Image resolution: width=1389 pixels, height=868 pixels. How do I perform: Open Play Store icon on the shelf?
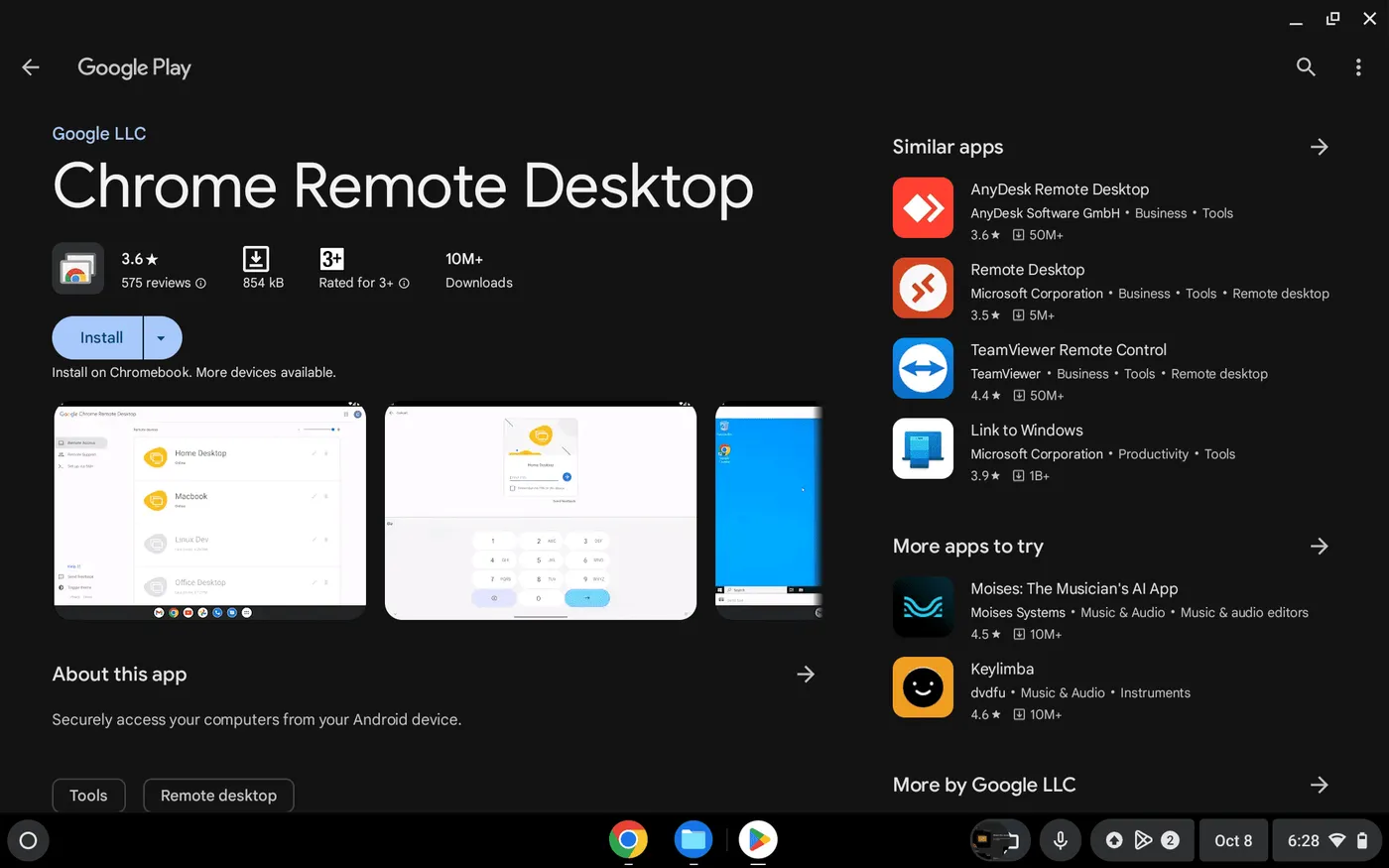(x=758, y=840)
